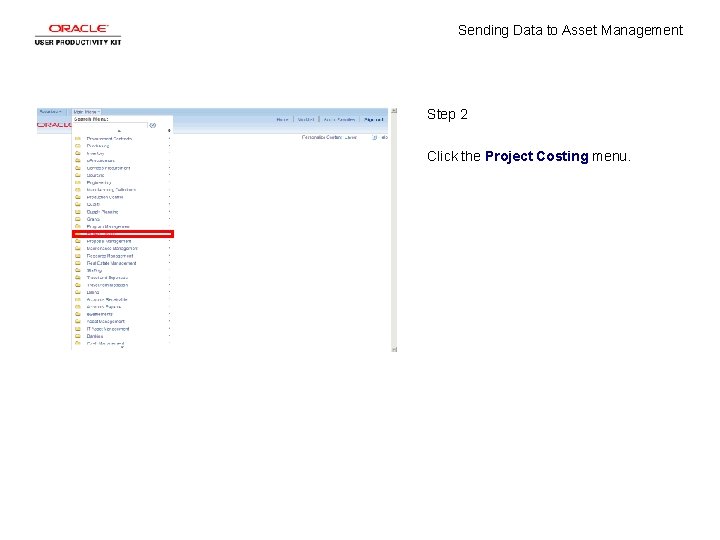Open the Main Menu dropdown
720x540 pixels.
(86, 112)
